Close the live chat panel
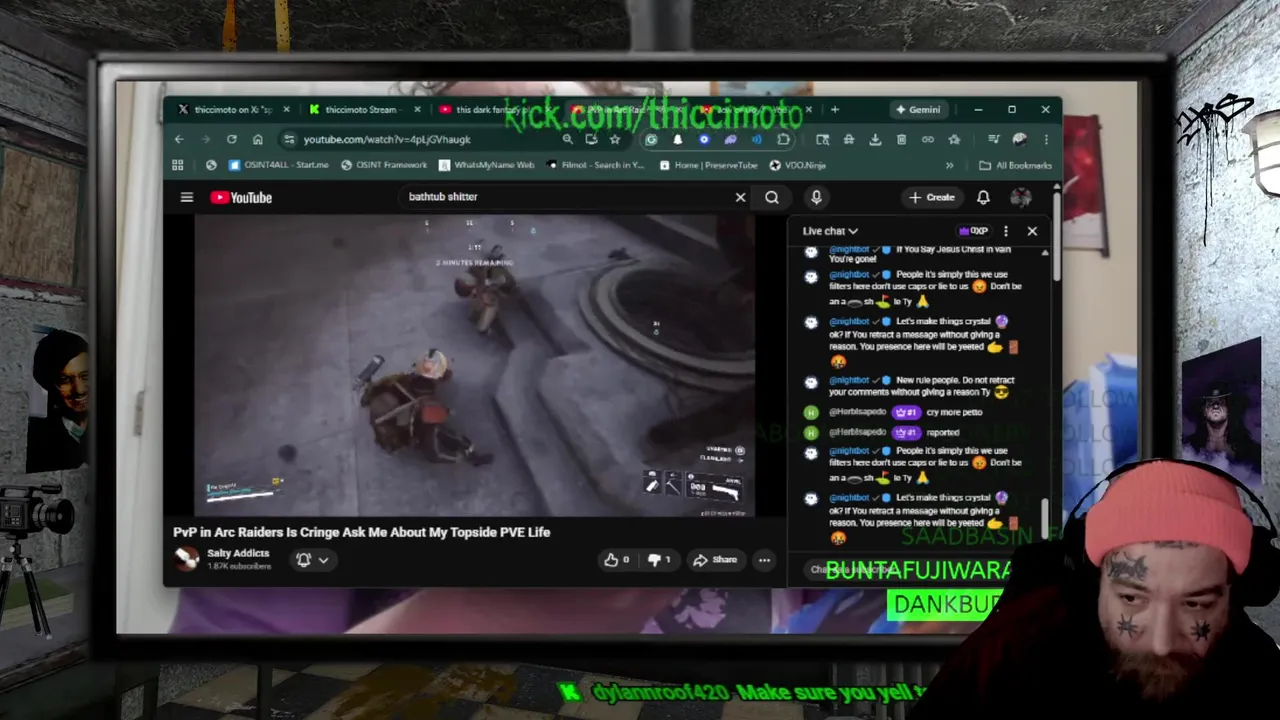This screenshot has width=1280, height=720. click(1032, 231)
